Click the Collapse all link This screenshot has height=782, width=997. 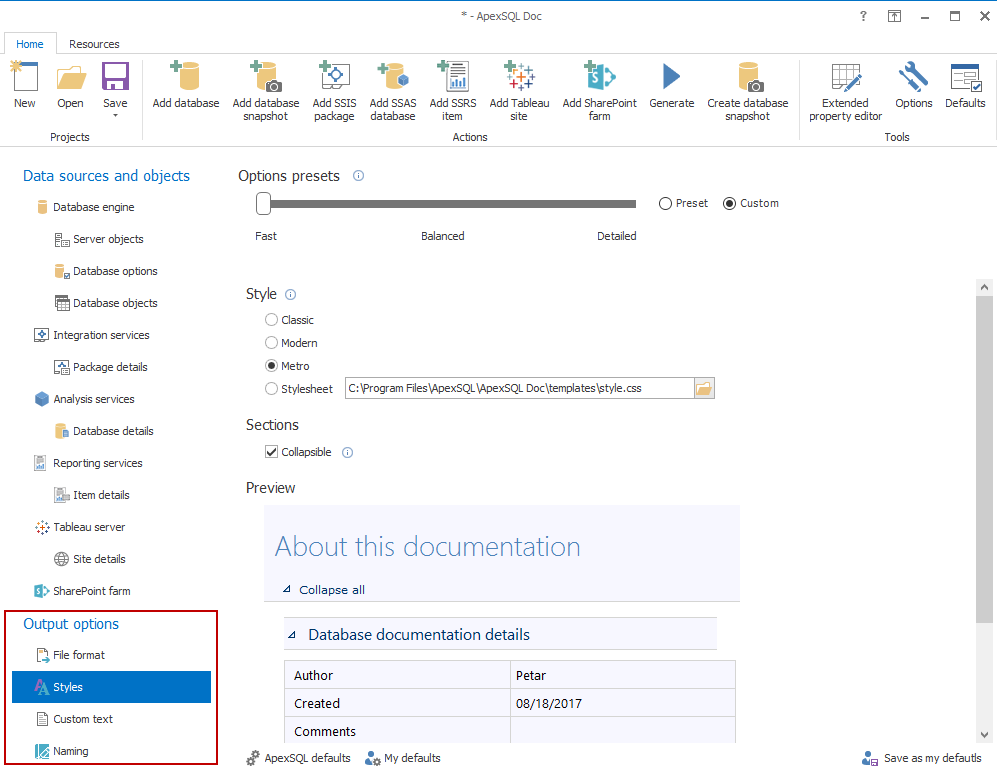coord(332,590)
